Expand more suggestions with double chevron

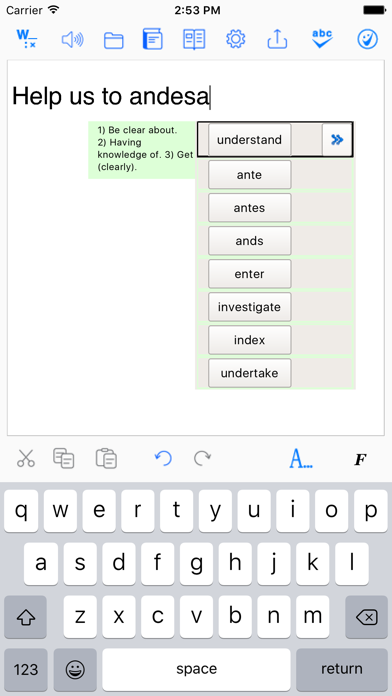[337, 140]
